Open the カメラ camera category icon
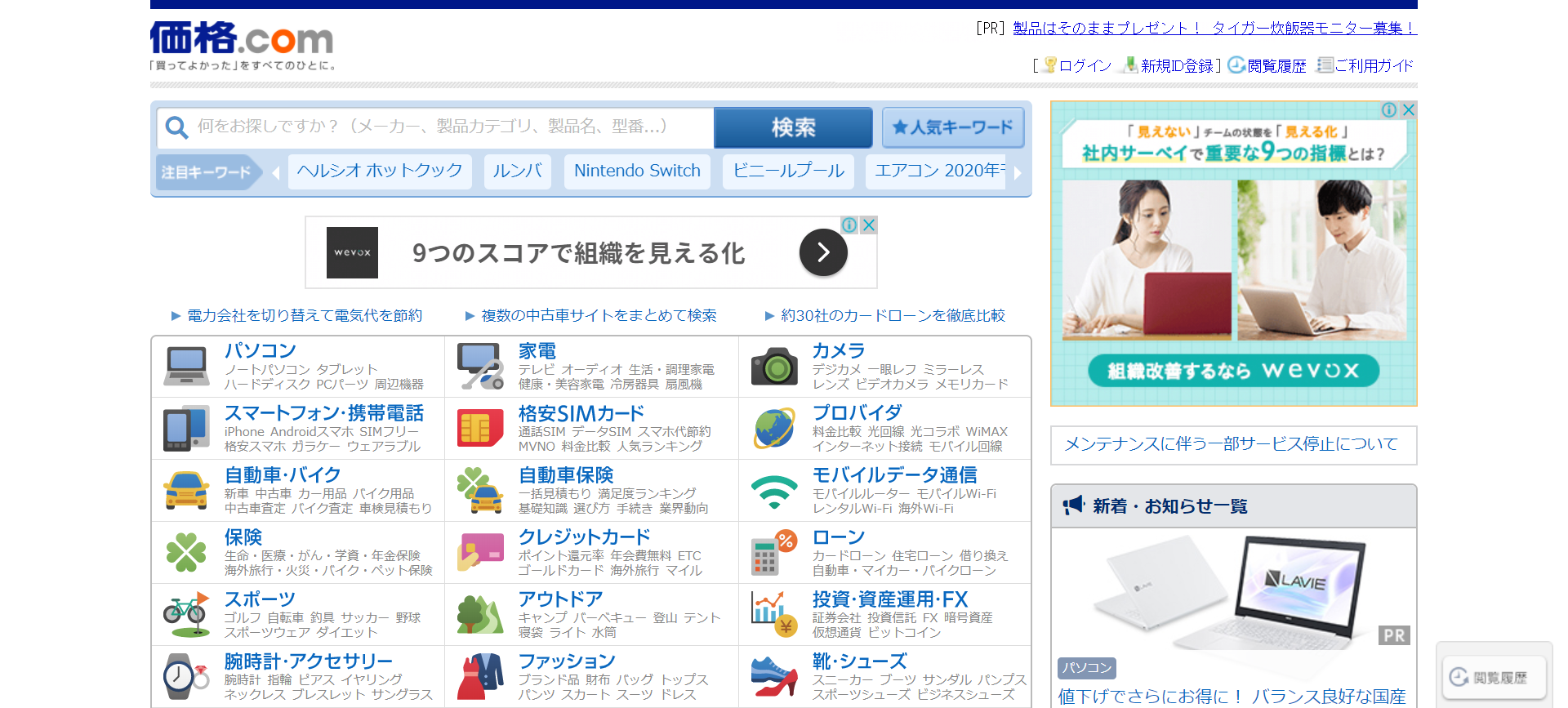1568x708 pixels. pyautogui.click(x=774, y=367)
